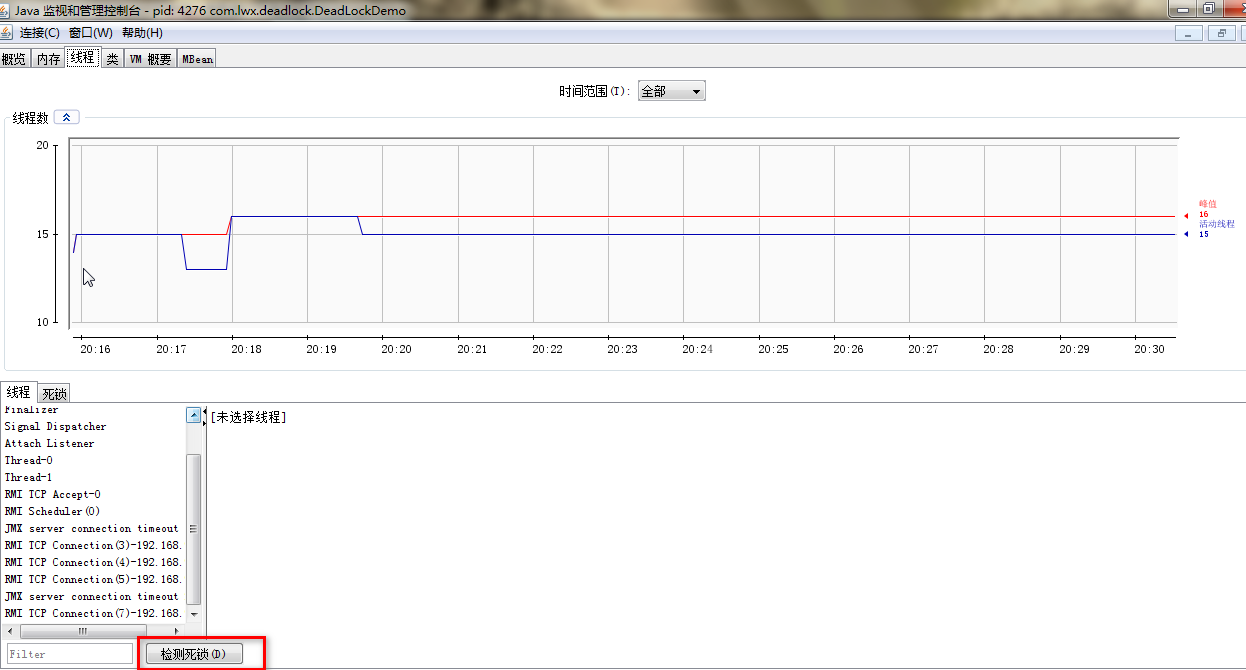
Task: Open the 类 tab
Action: click(x=112, y=57)
